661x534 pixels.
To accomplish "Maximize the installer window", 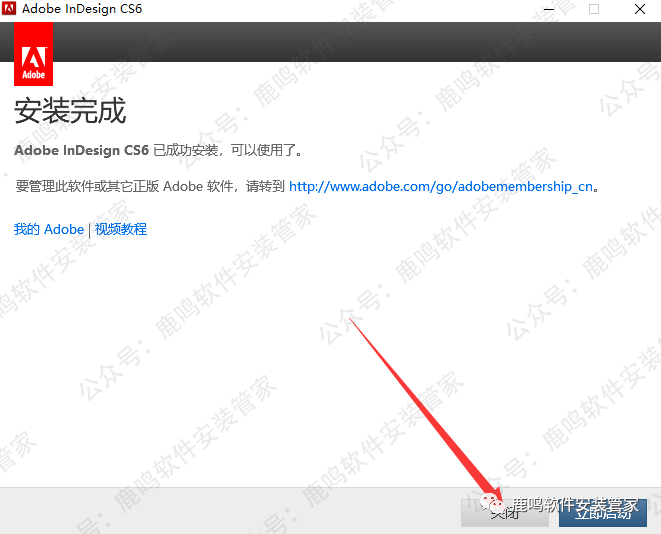I will [x=594, y=9].
